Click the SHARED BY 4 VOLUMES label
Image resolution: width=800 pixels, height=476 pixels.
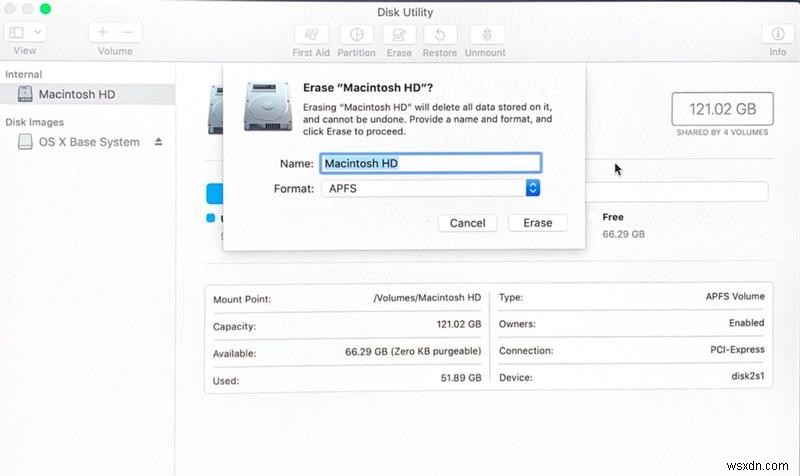(722, 132)
